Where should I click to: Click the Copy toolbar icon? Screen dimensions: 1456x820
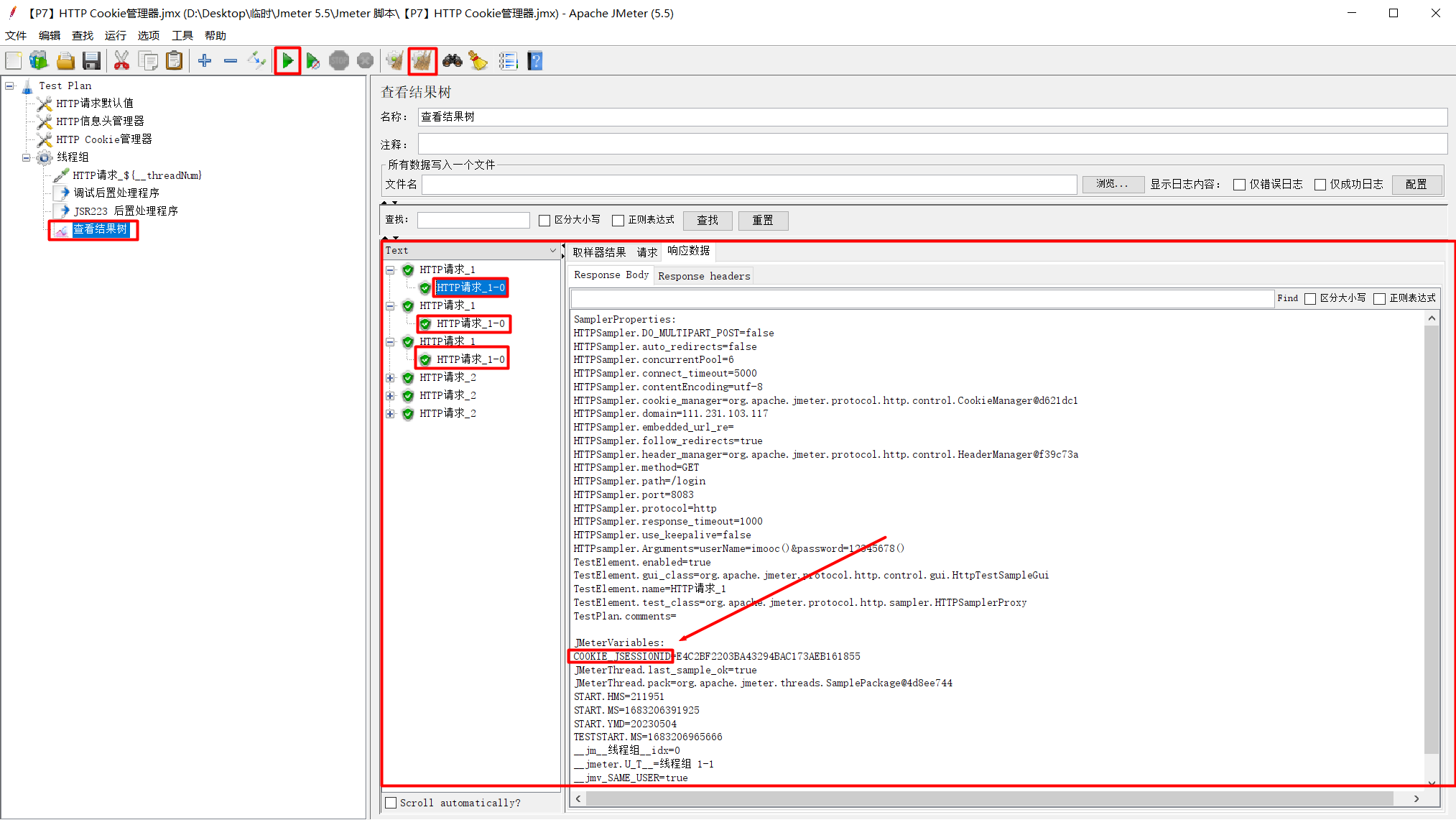149,61
